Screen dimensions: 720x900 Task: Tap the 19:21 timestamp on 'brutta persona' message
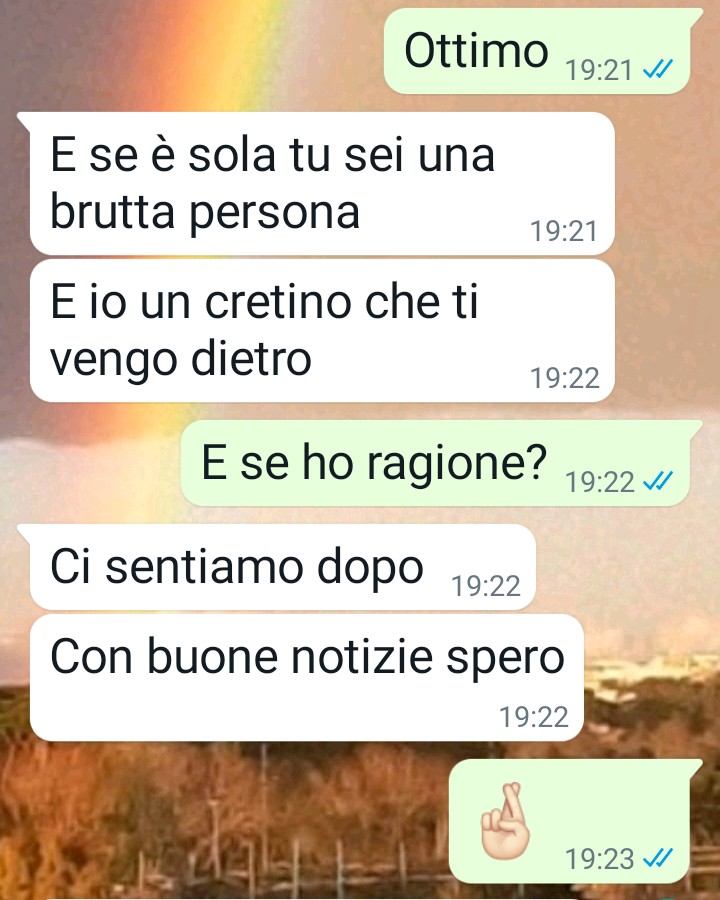coord(564,231)
